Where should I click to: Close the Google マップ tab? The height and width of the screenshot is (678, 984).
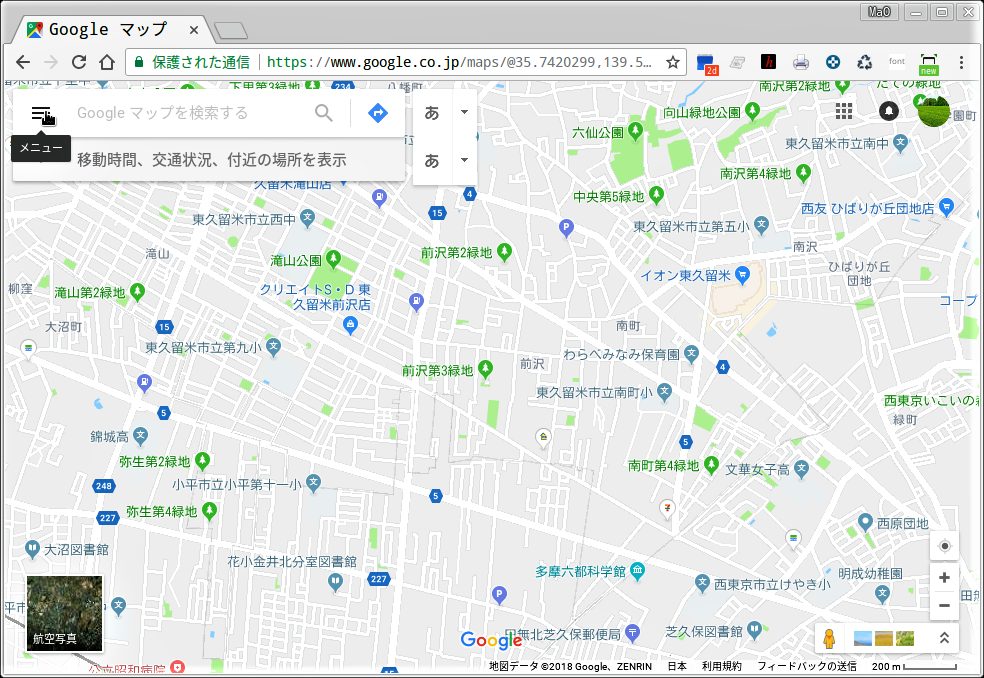click(x=194, y=30)
